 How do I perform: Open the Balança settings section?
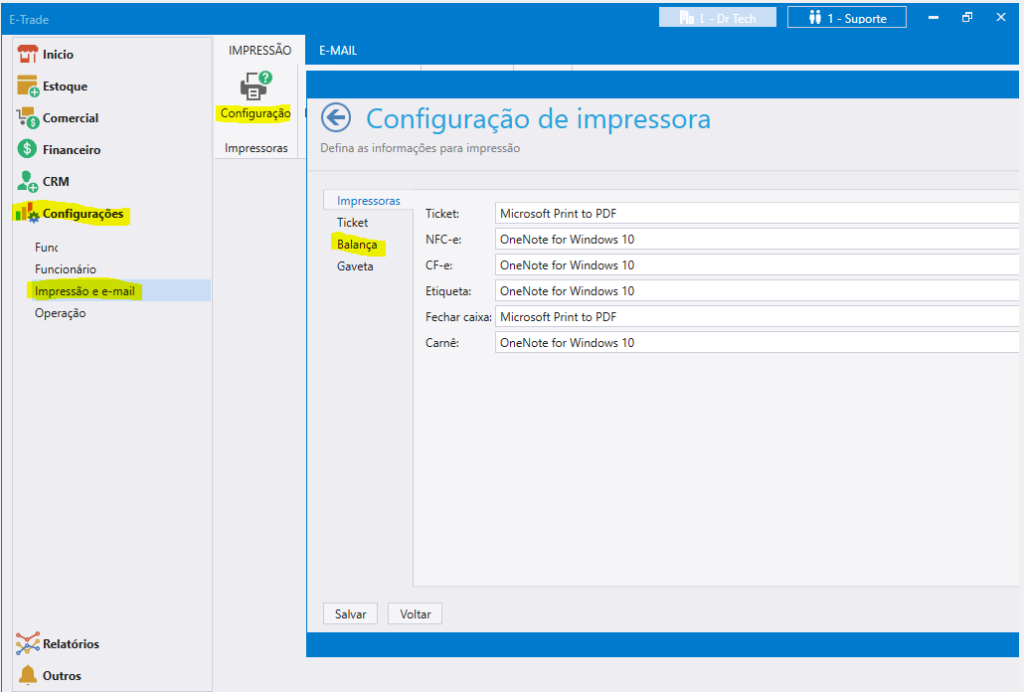coord(357,244)
